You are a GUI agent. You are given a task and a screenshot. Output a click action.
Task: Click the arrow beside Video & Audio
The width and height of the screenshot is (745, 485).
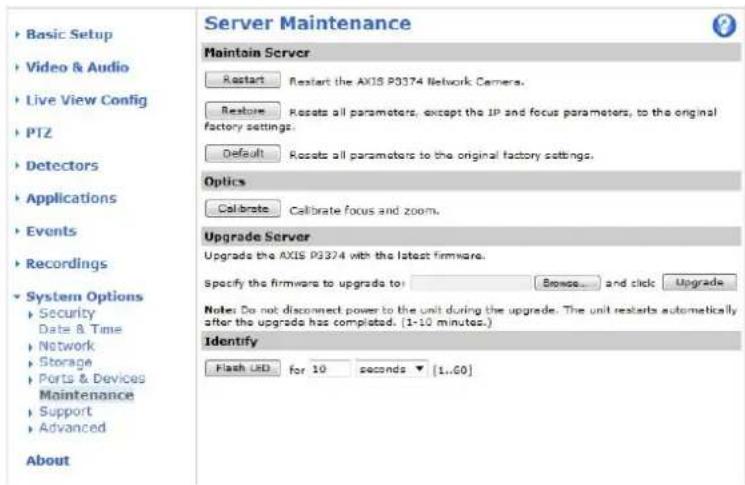tap(18, 67)
